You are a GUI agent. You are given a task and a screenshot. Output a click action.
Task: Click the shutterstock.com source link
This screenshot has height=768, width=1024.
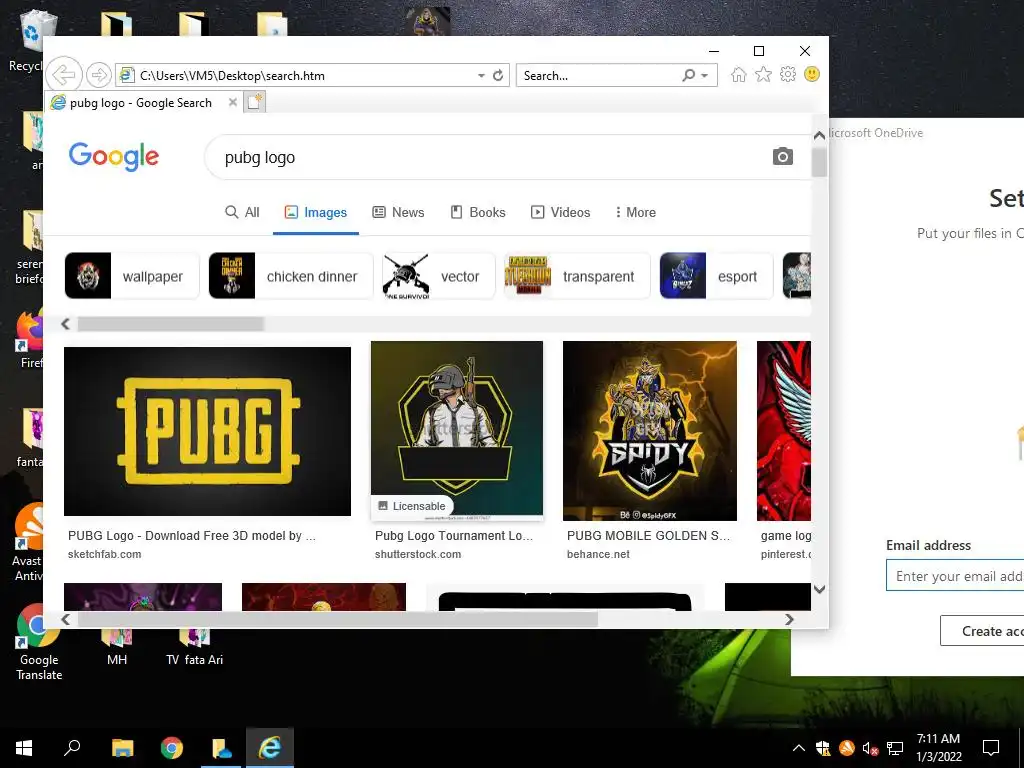(418, 554)
